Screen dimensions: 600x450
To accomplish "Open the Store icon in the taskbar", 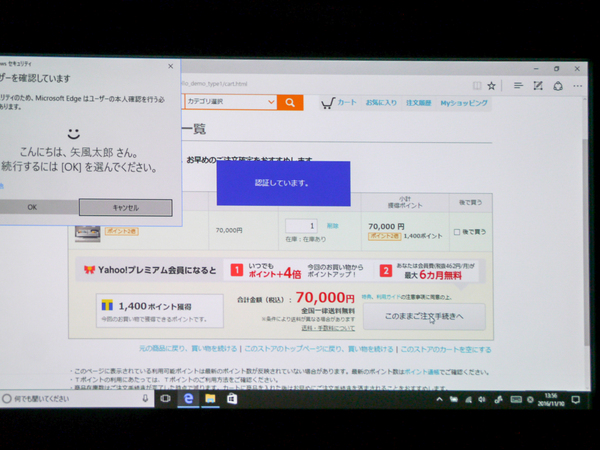I will [232, 399].
